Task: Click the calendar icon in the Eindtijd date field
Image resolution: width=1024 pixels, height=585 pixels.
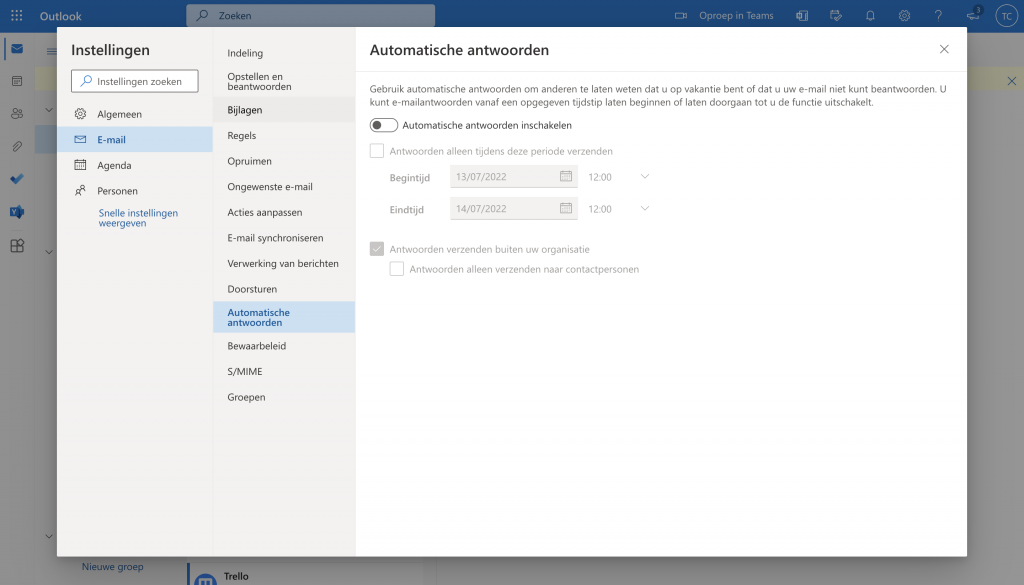Action: pos(566,208)
